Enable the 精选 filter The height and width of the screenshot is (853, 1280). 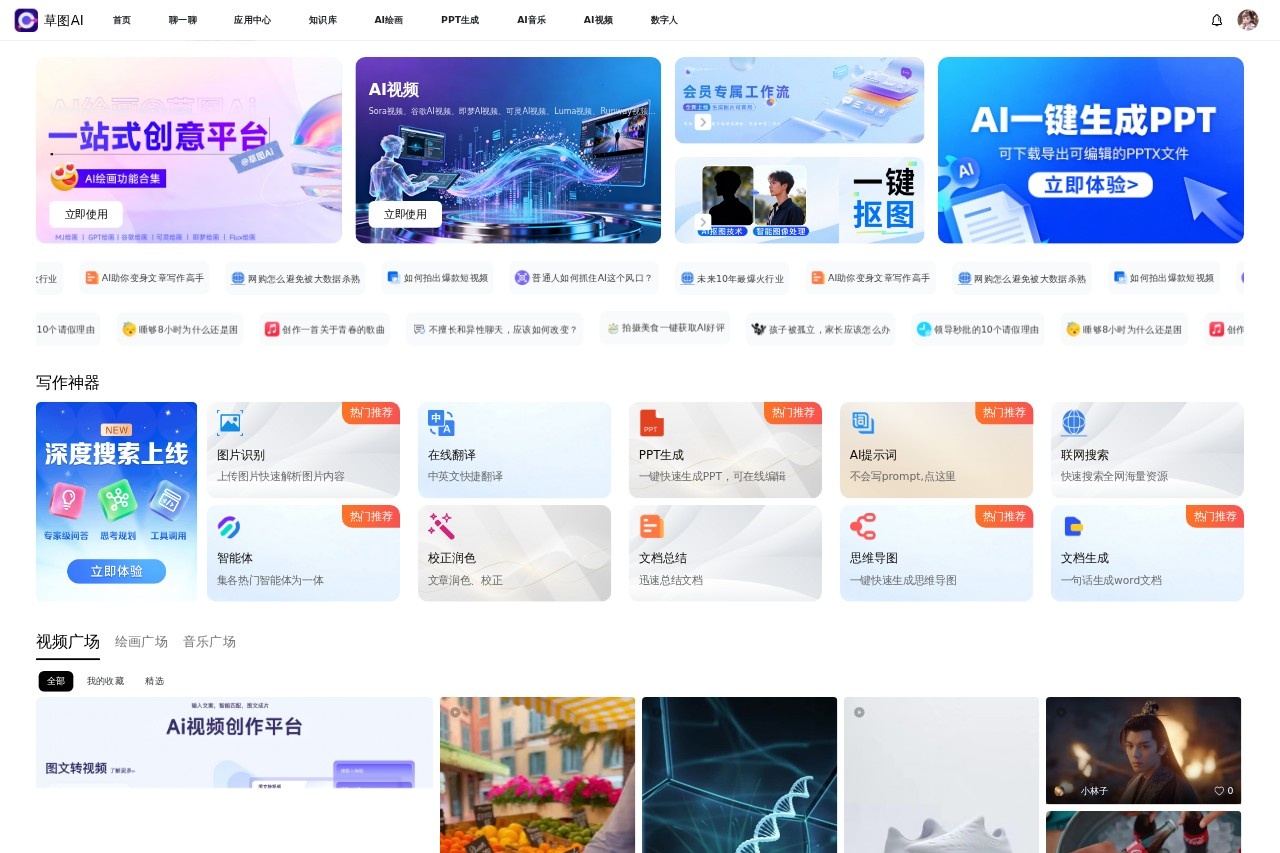click(154, 680)
